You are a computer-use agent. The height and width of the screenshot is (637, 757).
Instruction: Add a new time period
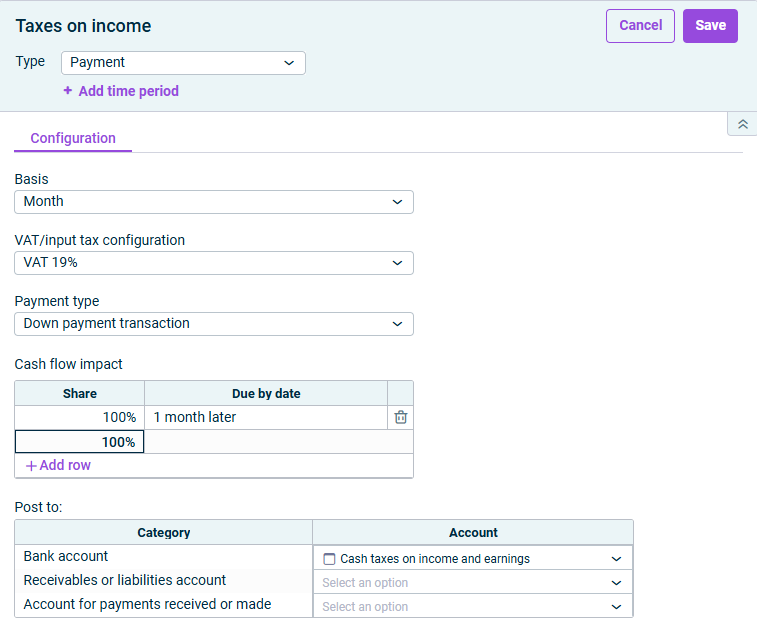click(x=121, y=91)
